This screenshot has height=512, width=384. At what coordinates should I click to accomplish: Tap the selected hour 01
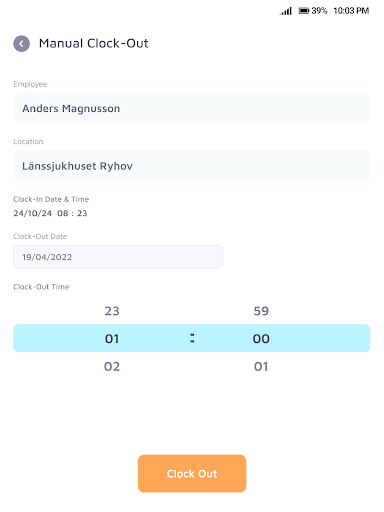[112, 339]
